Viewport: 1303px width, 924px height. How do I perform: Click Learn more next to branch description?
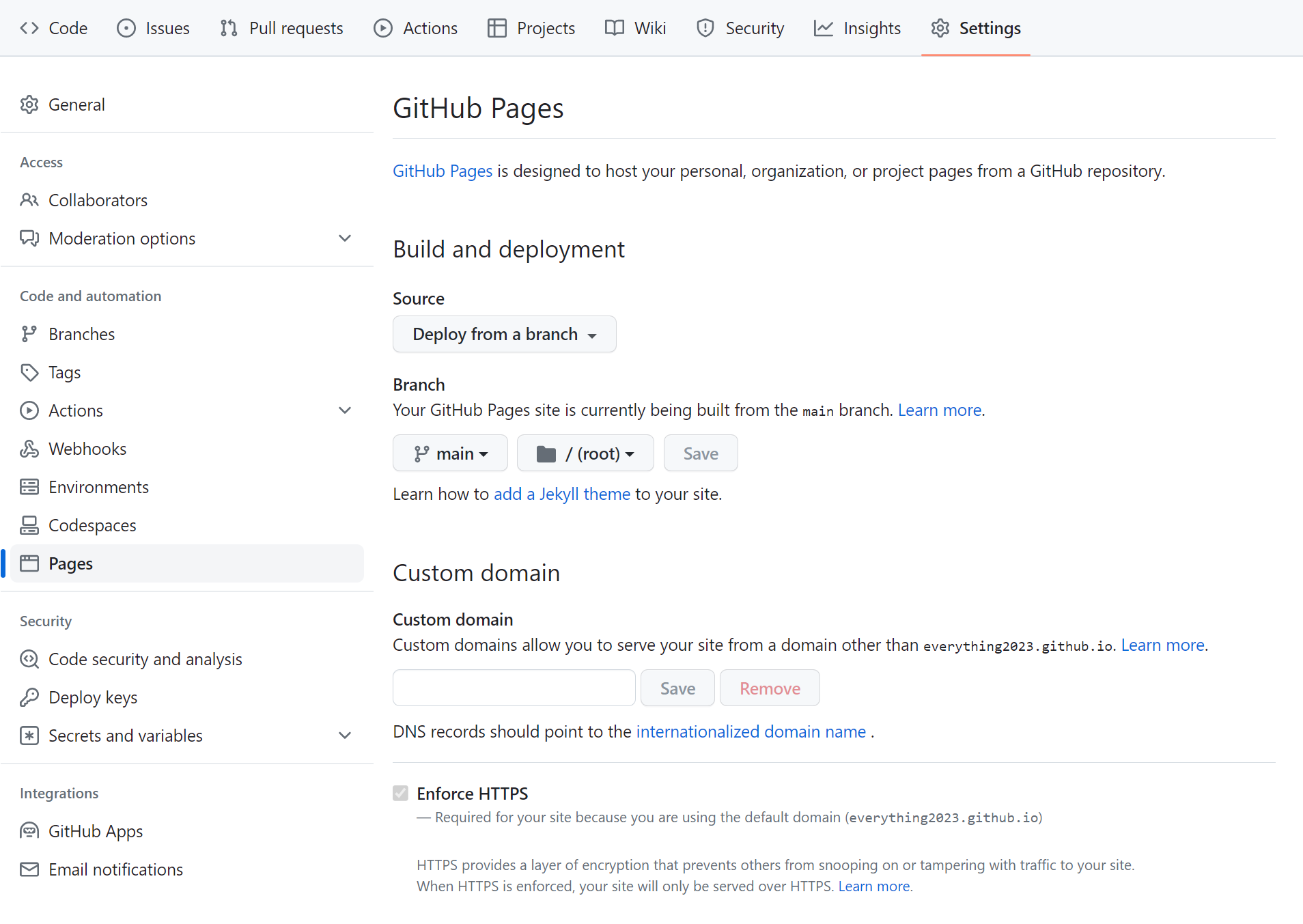[940, 410]
